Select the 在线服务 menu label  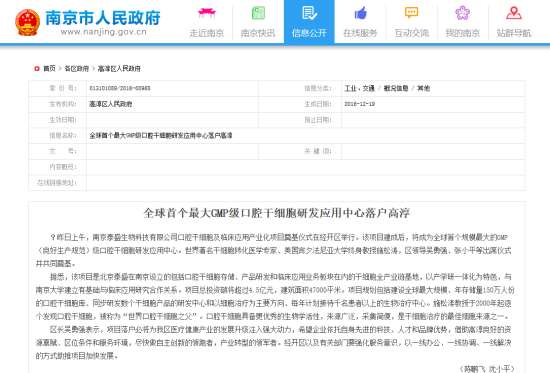tap(360, 33)
